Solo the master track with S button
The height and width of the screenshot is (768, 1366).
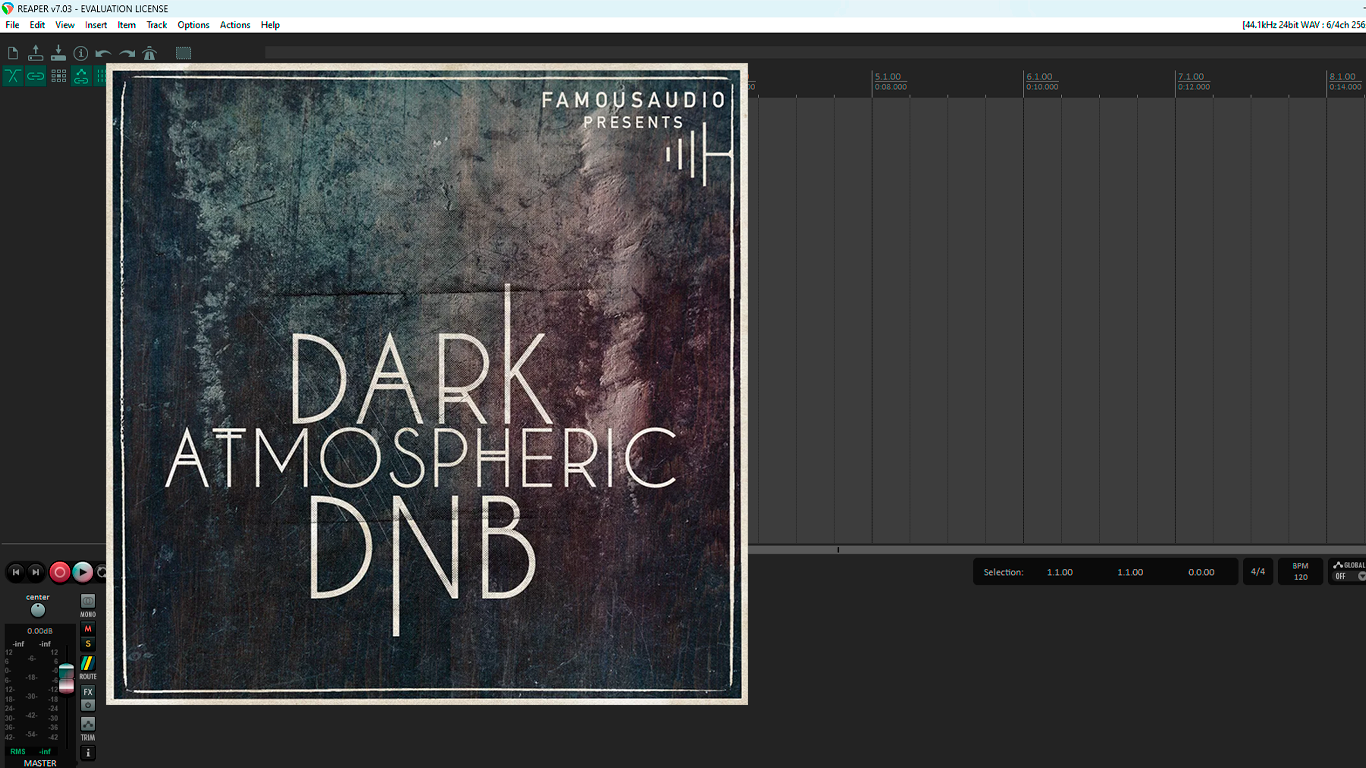88,644
